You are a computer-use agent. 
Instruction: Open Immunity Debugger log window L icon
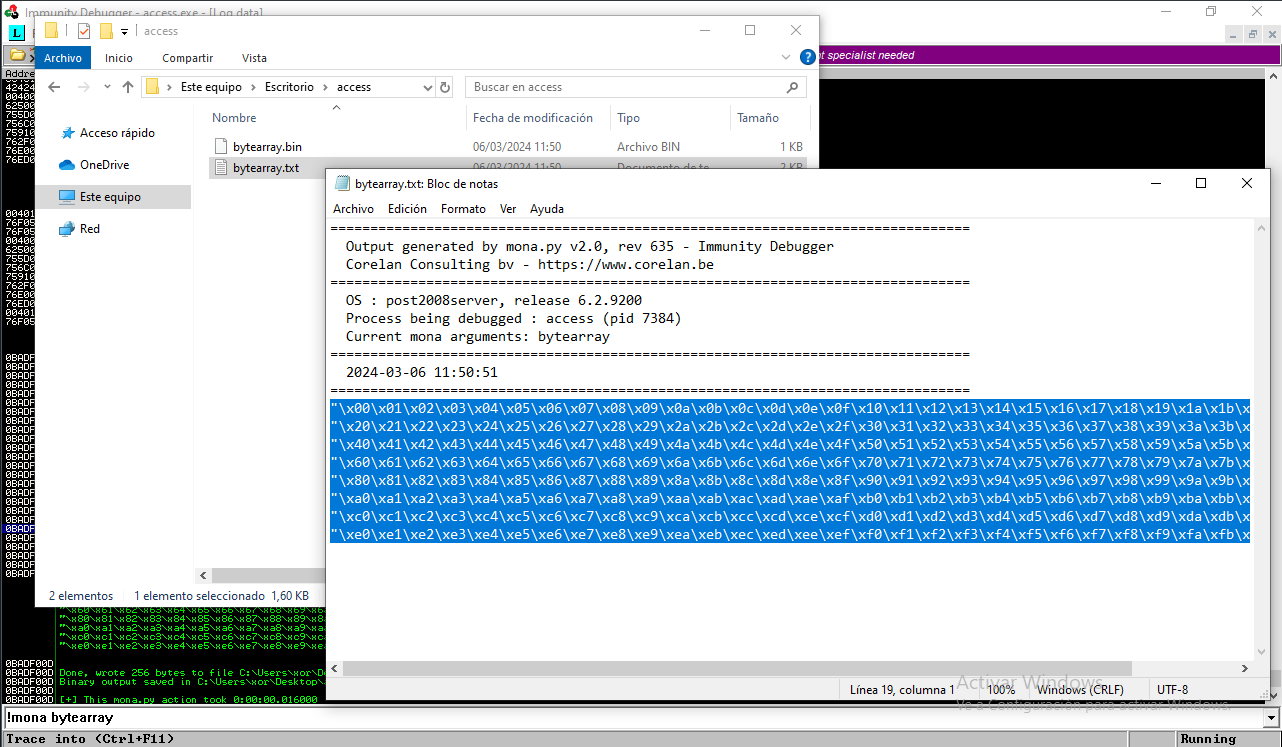[17, 33]
